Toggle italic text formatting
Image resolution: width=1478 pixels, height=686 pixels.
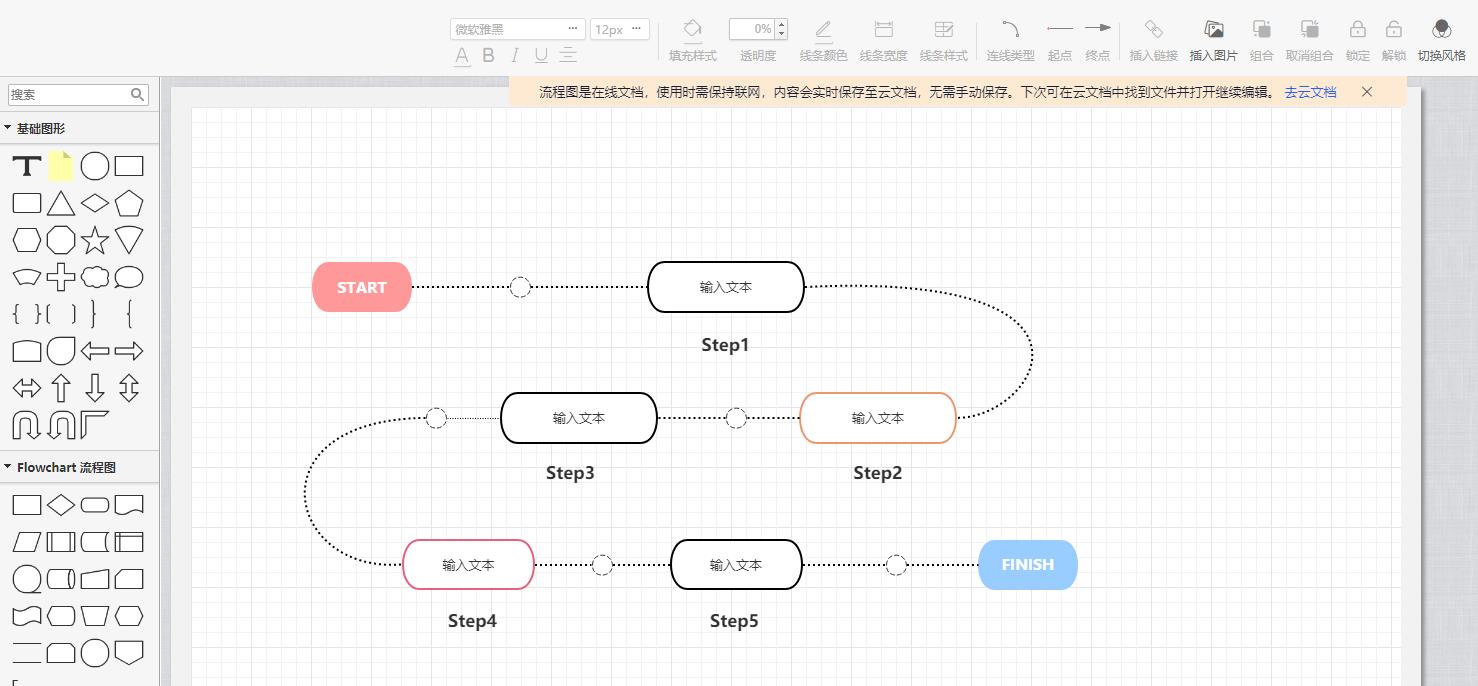pos(515,55)
